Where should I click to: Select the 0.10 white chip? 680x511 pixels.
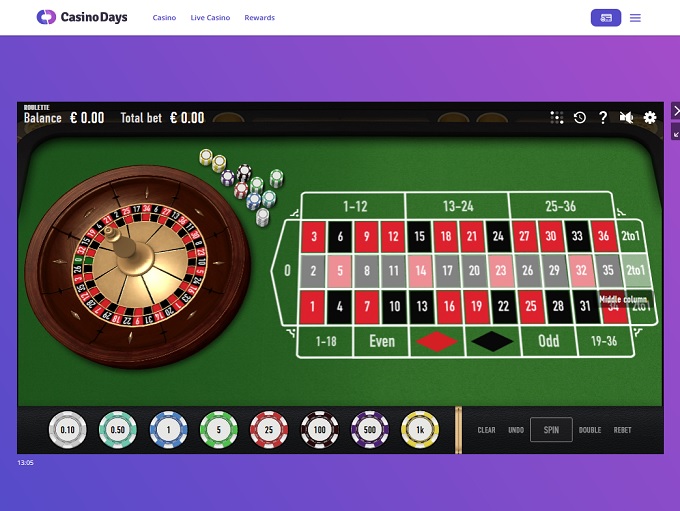coord(67,429)
